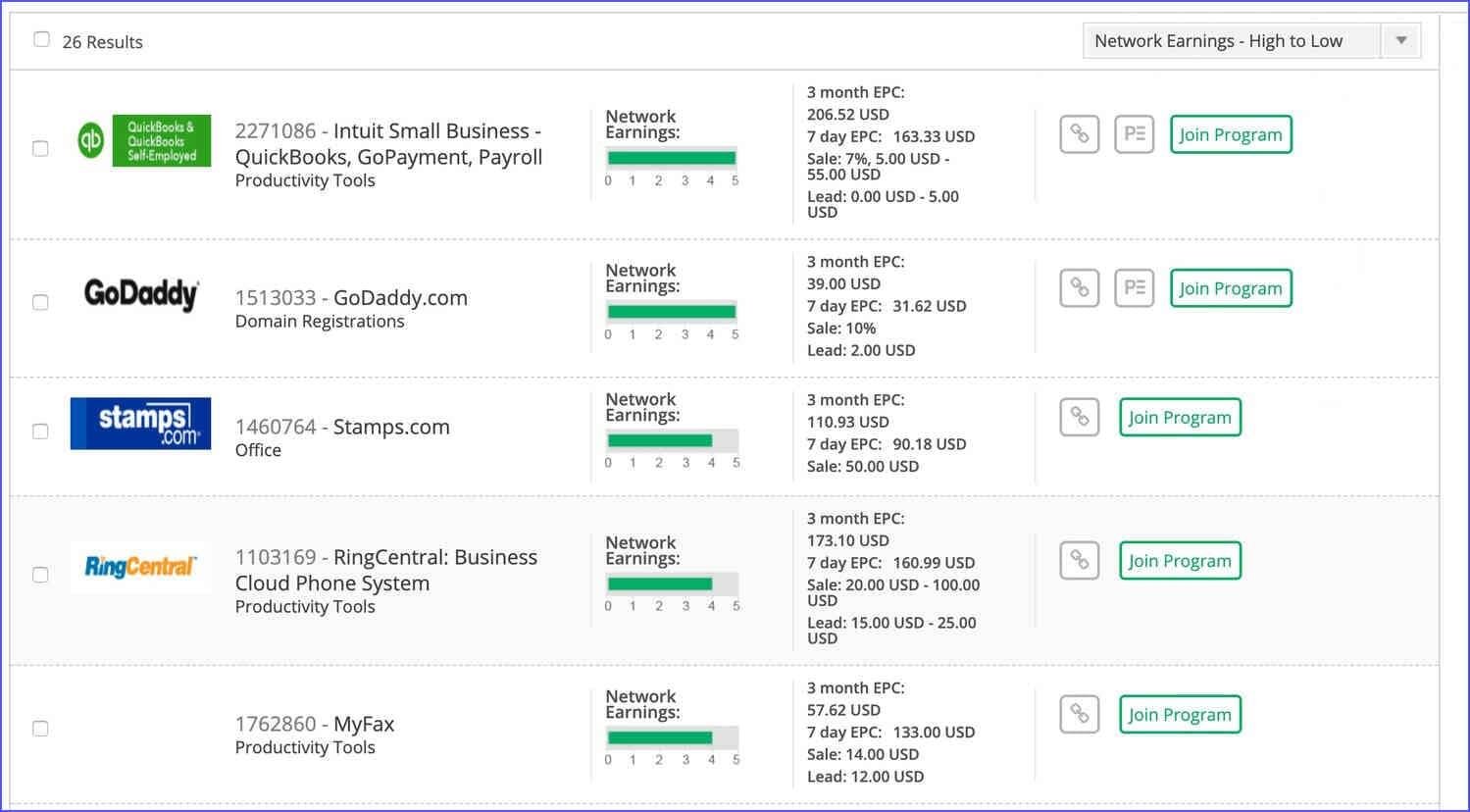Viewport: 1470px width, 812px height.
Task: Open the Network Earnings sort order dropdown
Action: pos(1401,40)
